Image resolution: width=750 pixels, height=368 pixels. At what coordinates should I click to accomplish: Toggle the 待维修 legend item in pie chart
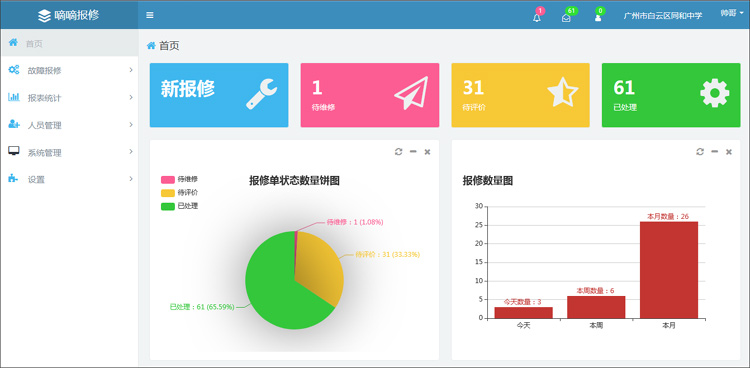[179, 179]
